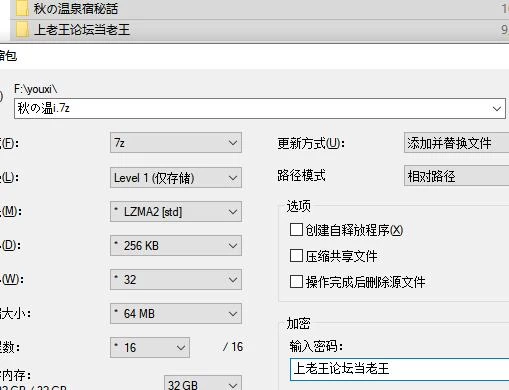
Task: Expand the archive name history dropdown arrow
Action: 497,109
